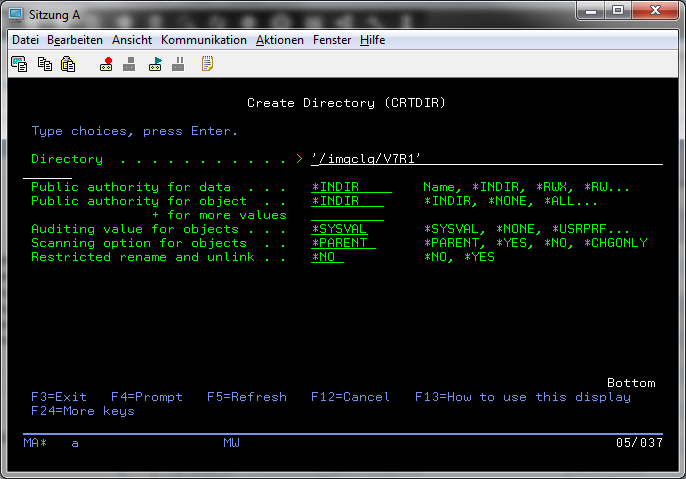Click the F12=Cancel function key label
This screenshot has width=686, height=479.
[350, 397]
